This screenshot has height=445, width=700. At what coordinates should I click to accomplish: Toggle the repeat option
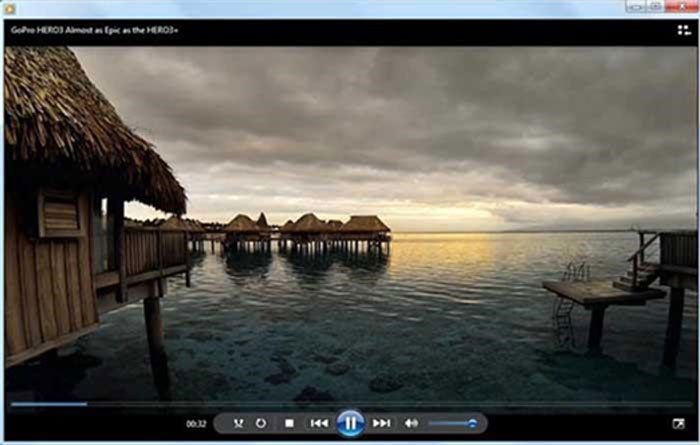point(261,423)
